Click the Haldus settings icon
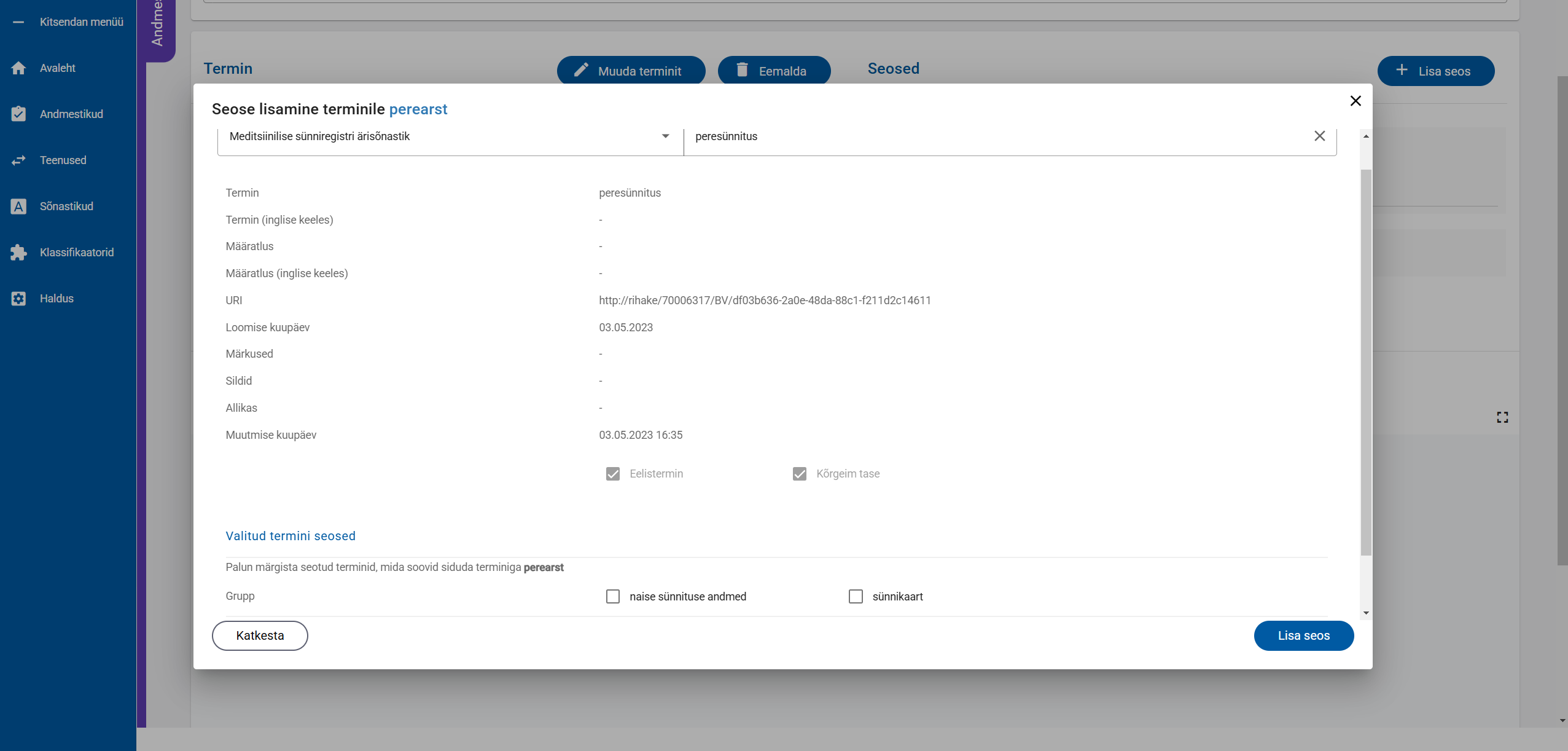This screenshot has width=1568, height=751. [x=18, y=299]
